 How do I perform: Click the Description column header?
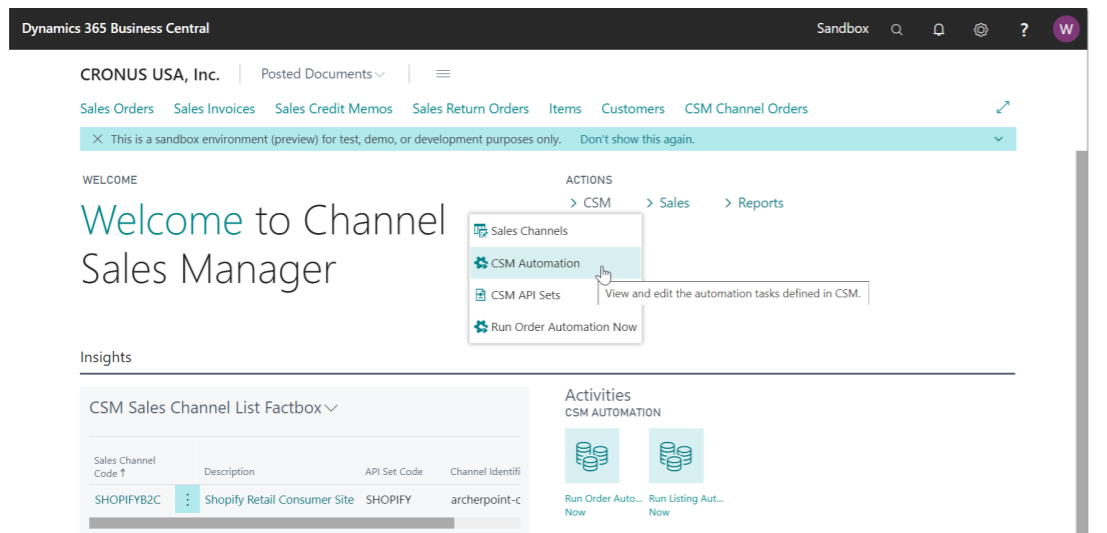pos(229,472)
